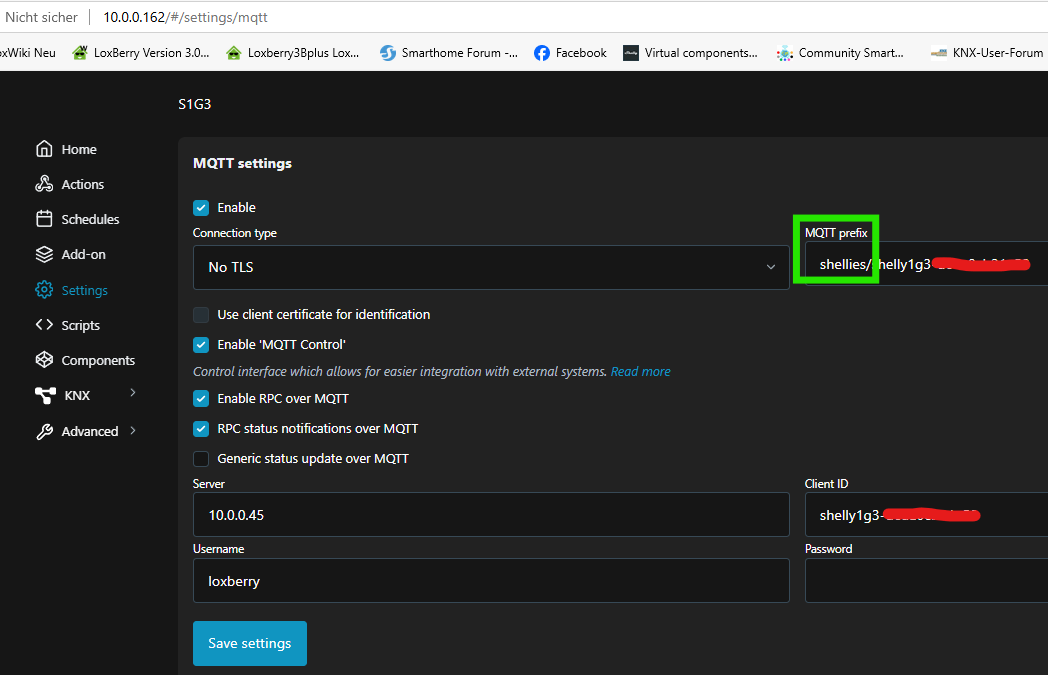
Task: Click into the Server address field
Action: (x=490, y=515)
